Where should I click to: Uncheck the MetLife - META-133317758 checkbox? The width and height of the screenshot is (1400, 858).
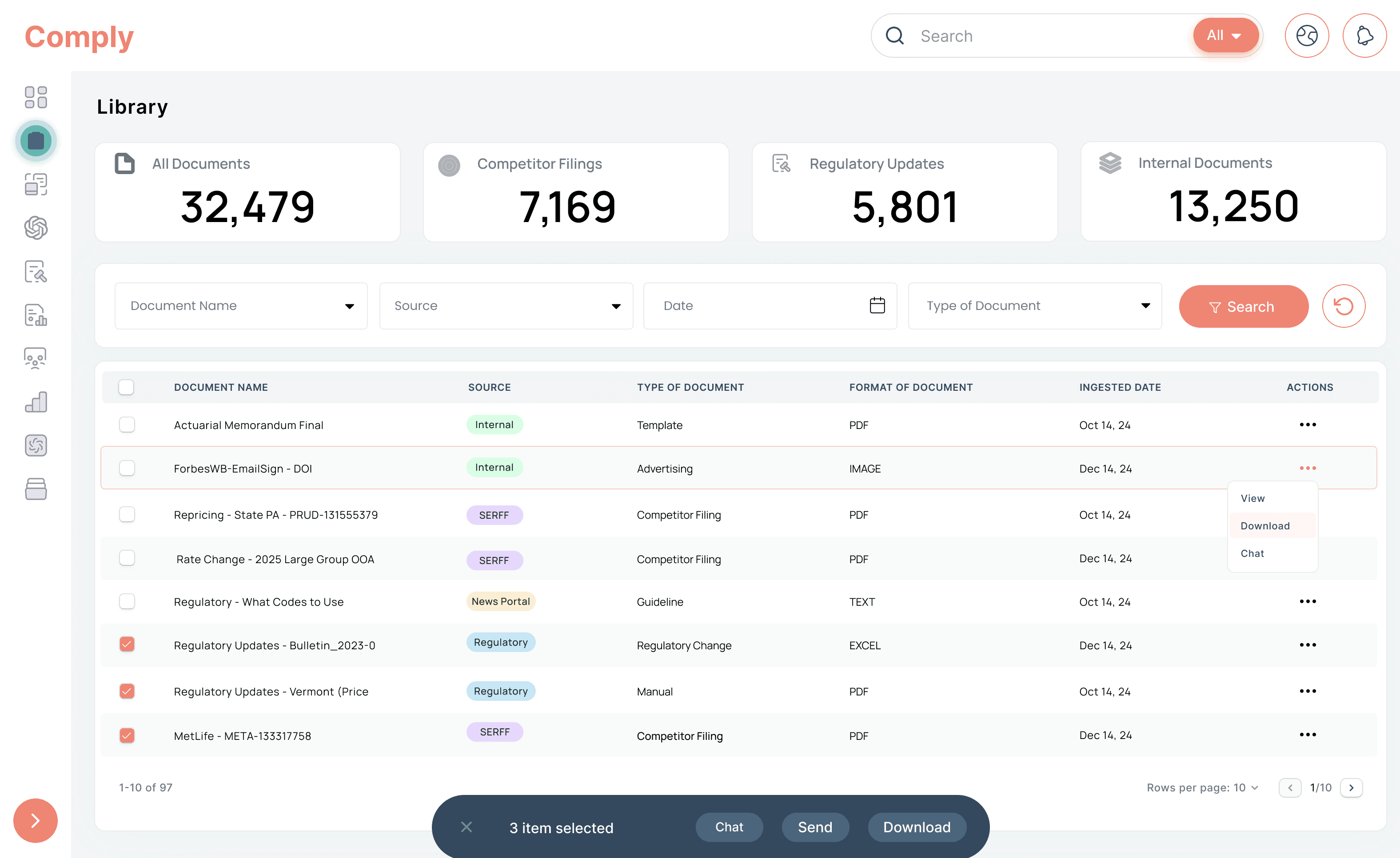coord(127,735)
